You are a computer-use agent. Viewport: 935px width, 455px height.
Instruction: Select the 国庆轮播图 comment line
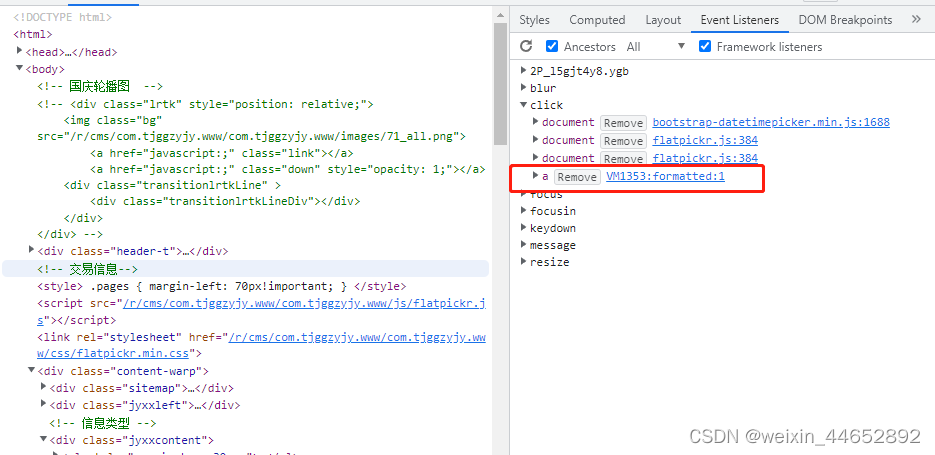(x=100, y=86)
